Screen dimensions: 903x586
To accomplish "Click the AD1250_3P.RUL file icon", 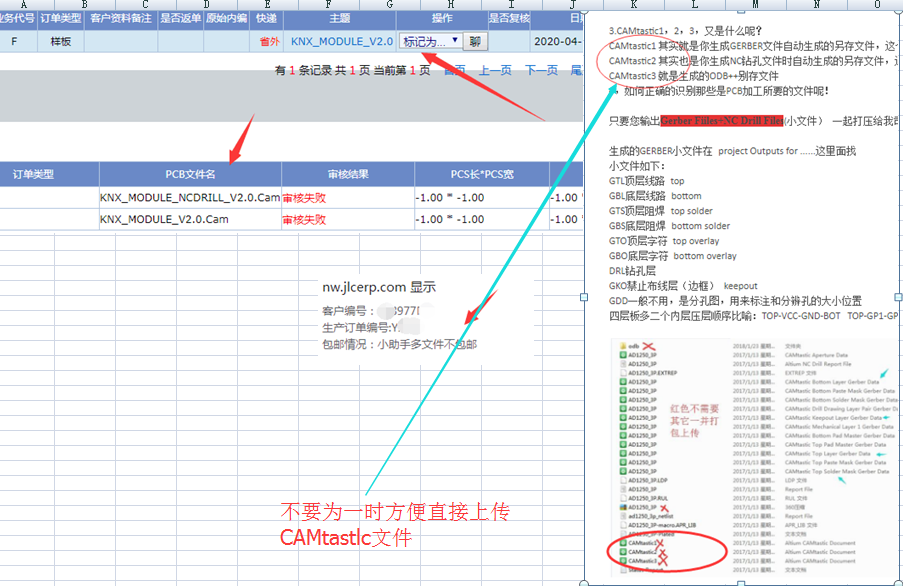I will pyautogui.click(x=622, y=496).
